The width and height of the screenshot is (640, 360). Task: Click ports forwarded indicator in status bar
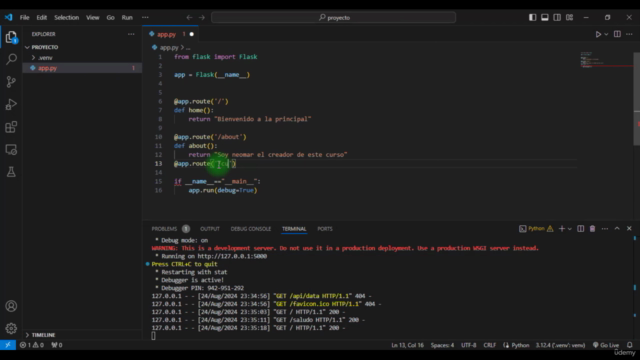(57, 345)
